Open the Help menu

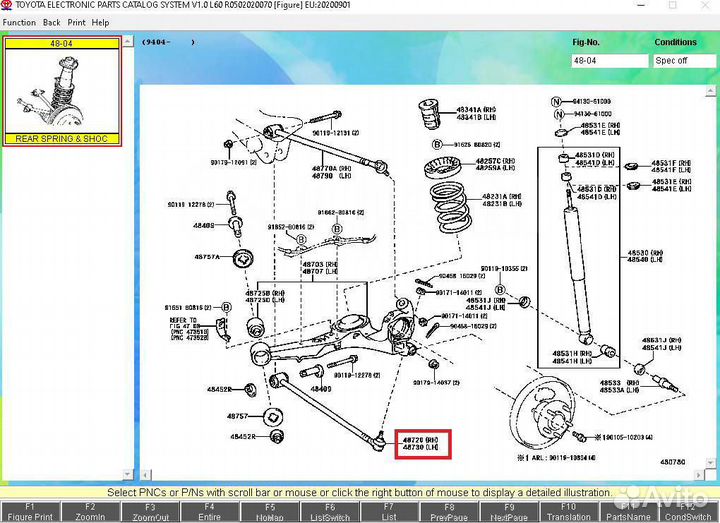(101, 22)
